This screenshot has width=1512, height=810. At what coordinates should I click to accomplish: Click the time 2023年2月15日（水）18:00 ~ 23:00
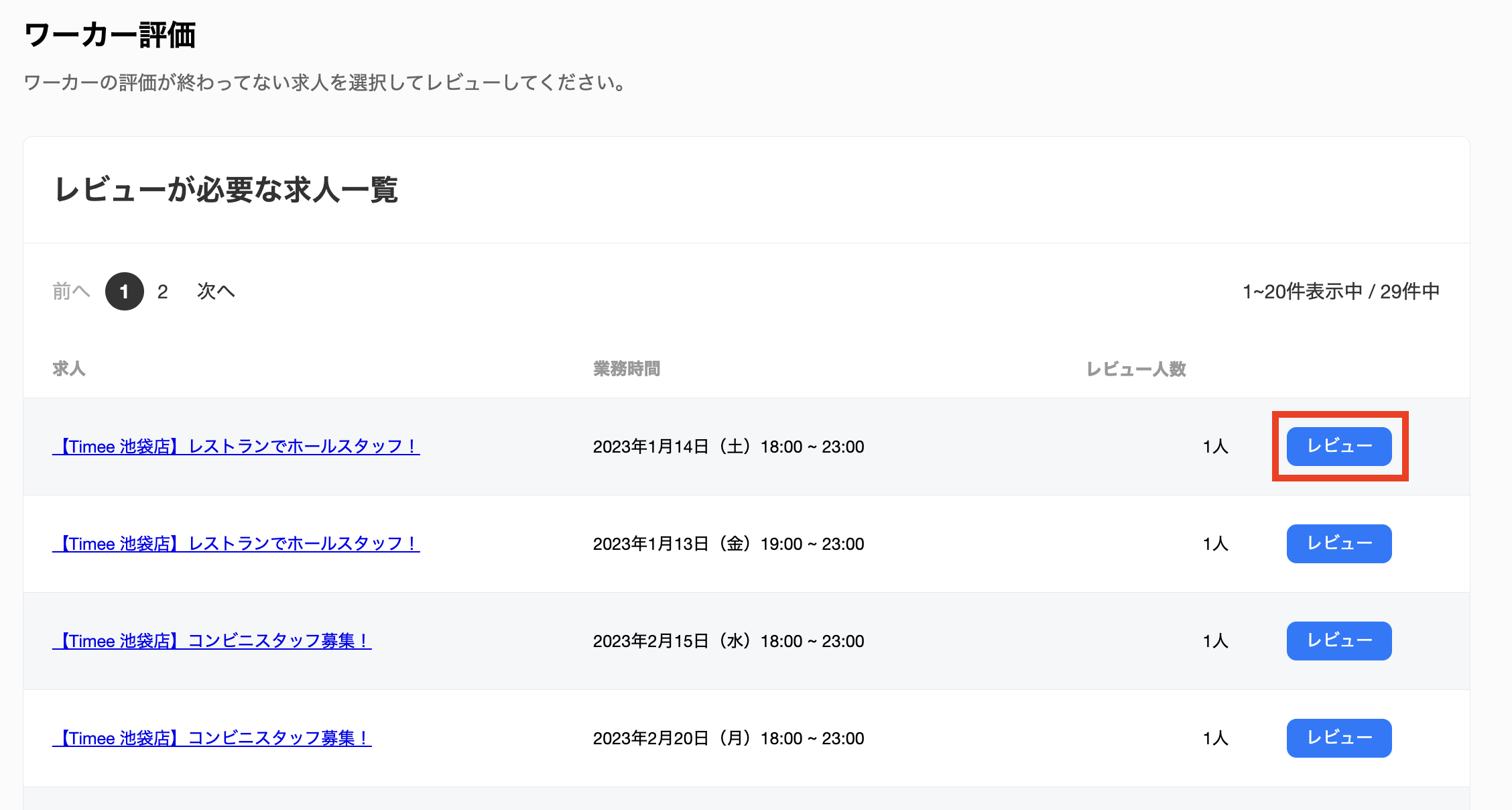[x=729, y=641]
